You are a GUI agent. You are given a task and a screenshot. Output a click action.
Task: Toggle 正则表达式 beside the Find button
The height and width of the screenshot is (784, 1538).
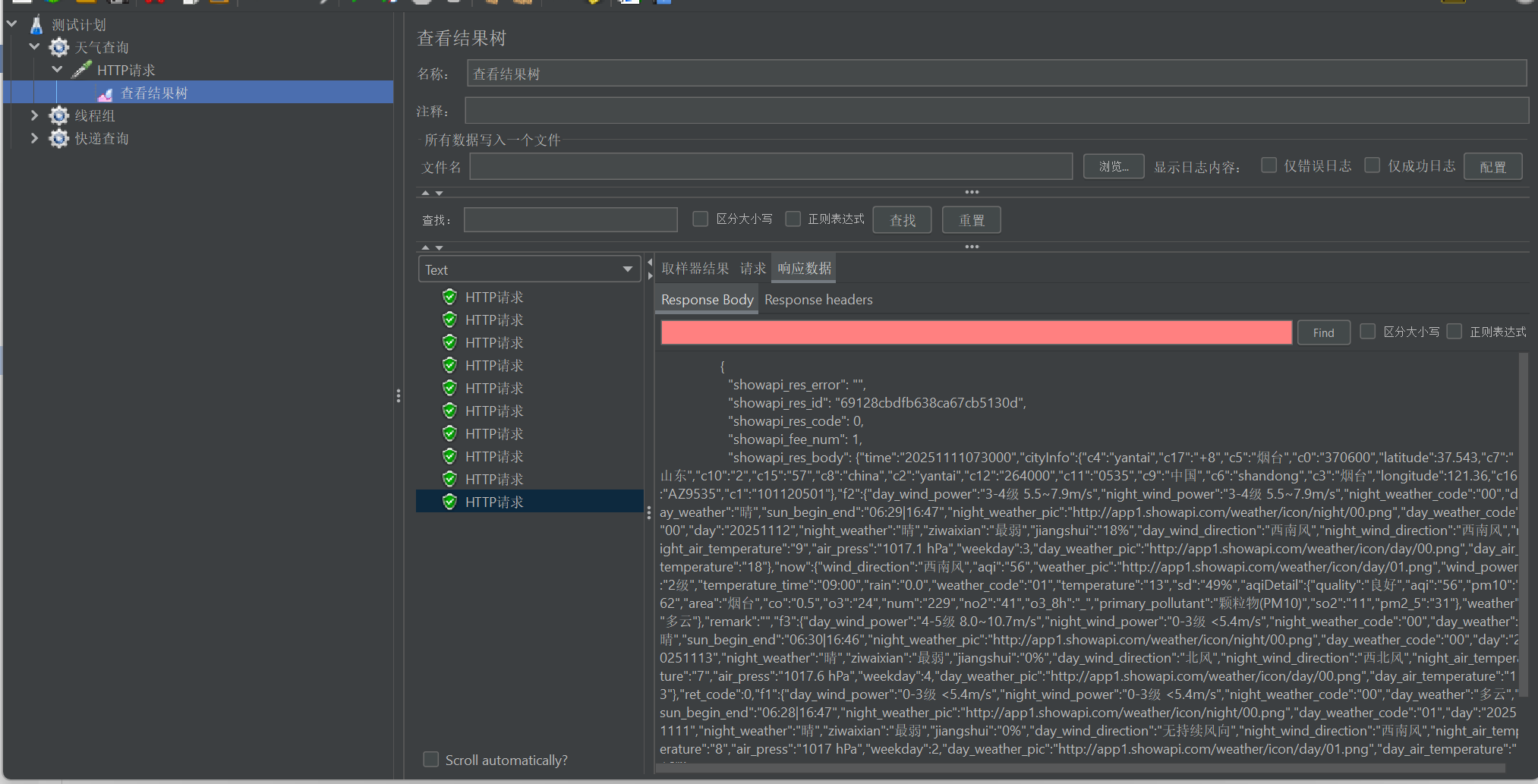click(x=1454, y=332)
